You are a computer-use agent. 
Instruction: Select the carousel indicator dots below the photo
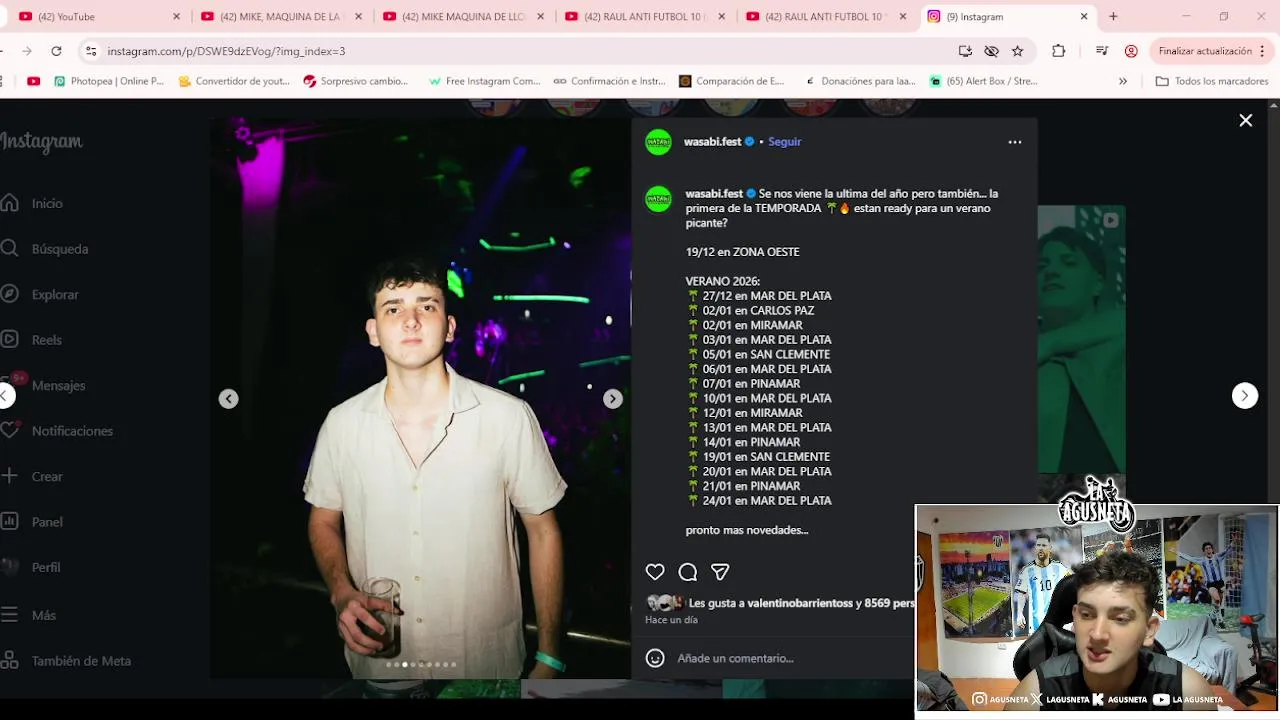click(x=421, y=664)
